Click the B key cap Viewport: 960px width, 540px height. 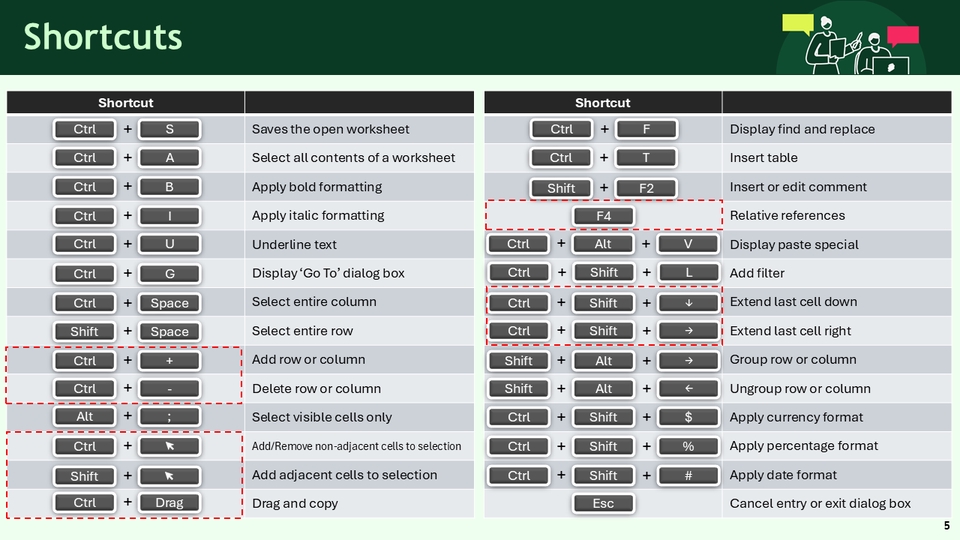click(170, 187)
